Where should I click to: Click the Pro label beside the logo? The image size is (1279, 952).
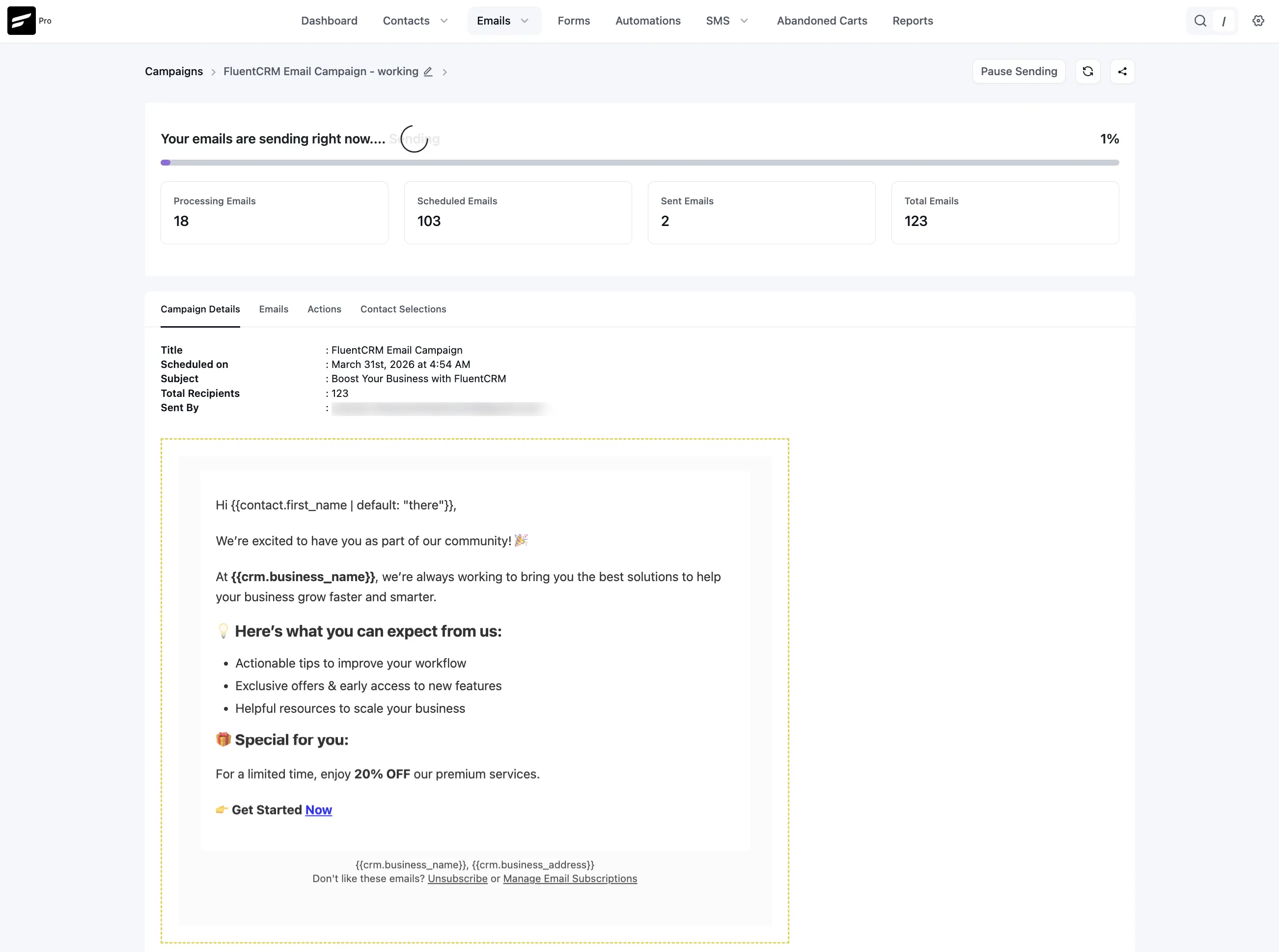[45, 21]
